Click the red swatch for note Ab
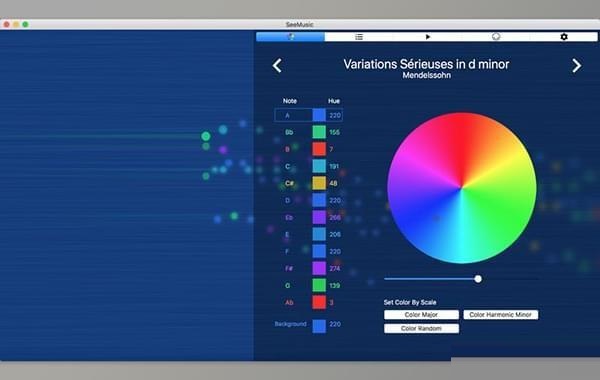 (x=319, y=303)
